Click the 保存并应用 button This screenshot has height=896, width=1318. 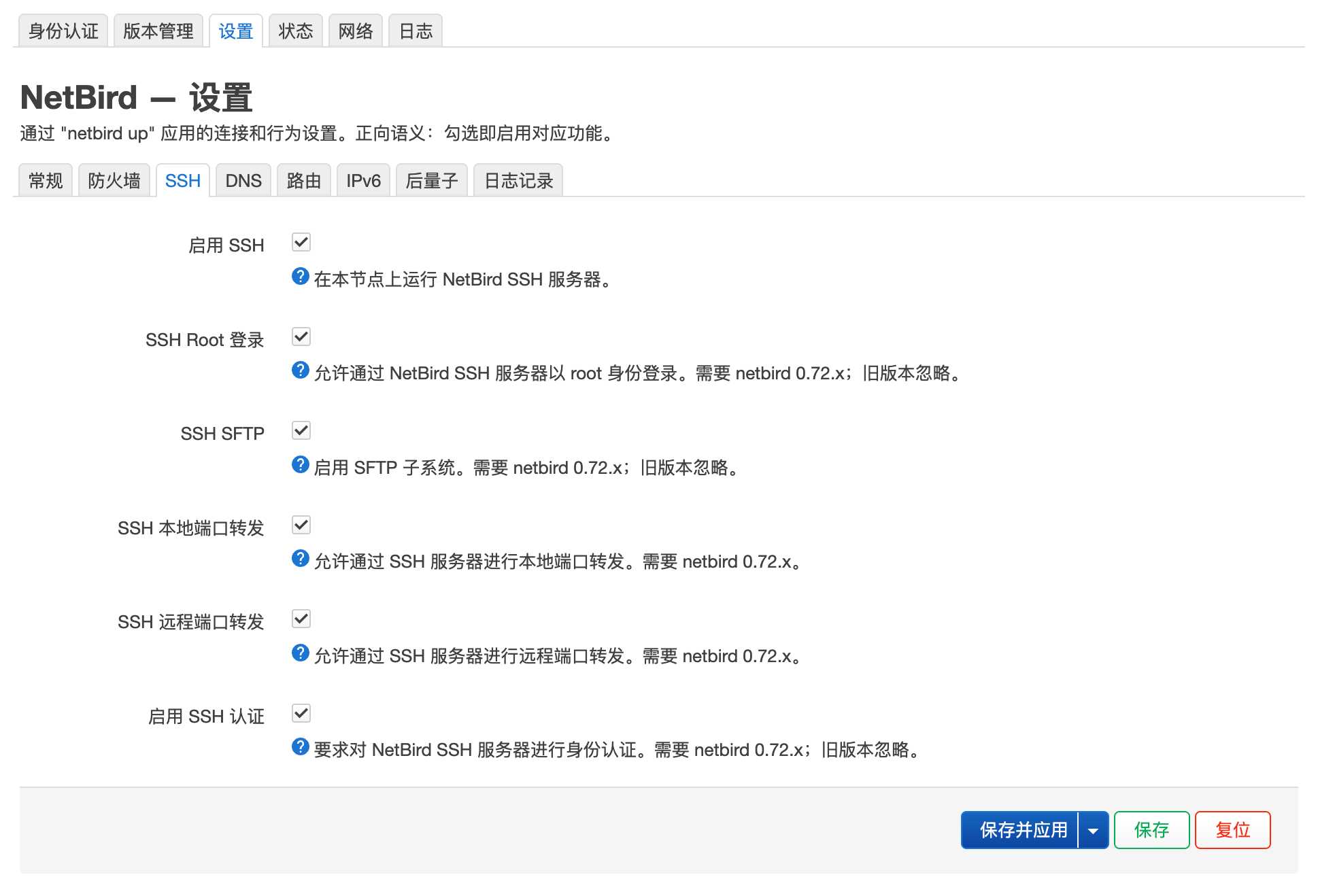click(x=1020, y=830)
